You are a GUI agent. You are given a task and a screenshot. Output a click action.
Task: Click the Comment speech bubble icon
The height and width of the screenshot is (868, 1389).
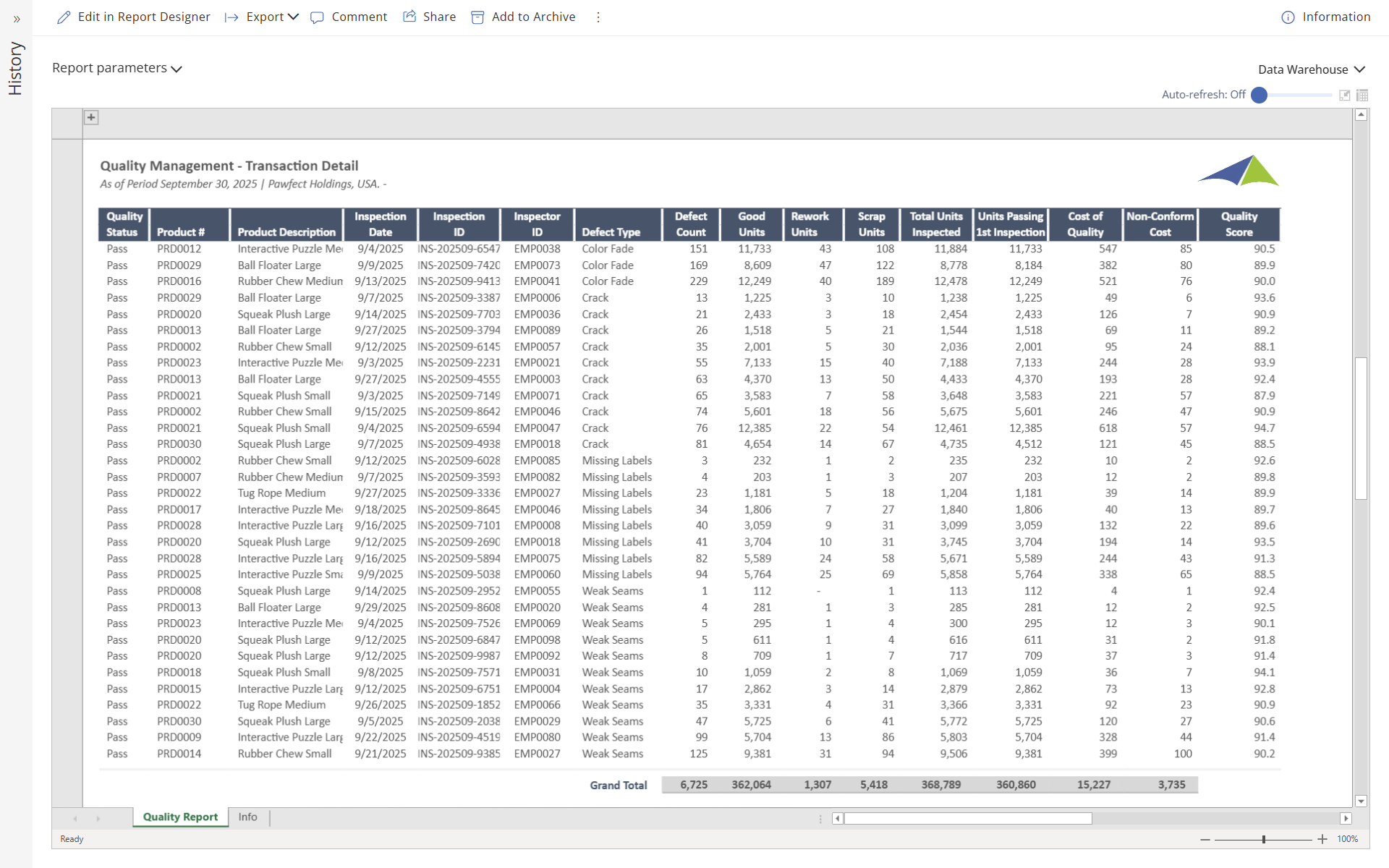[317, 17]
